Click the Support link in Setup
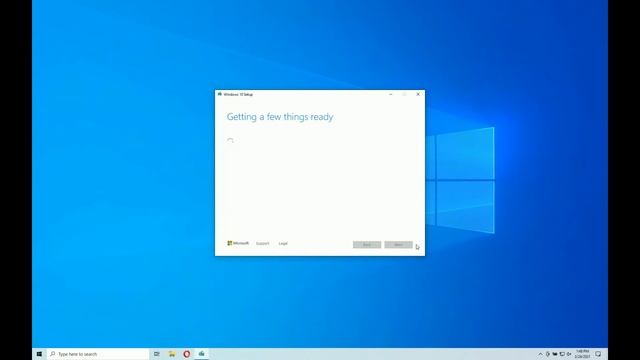640x360 pixels. pyautogui.click(x=262, y=244)
